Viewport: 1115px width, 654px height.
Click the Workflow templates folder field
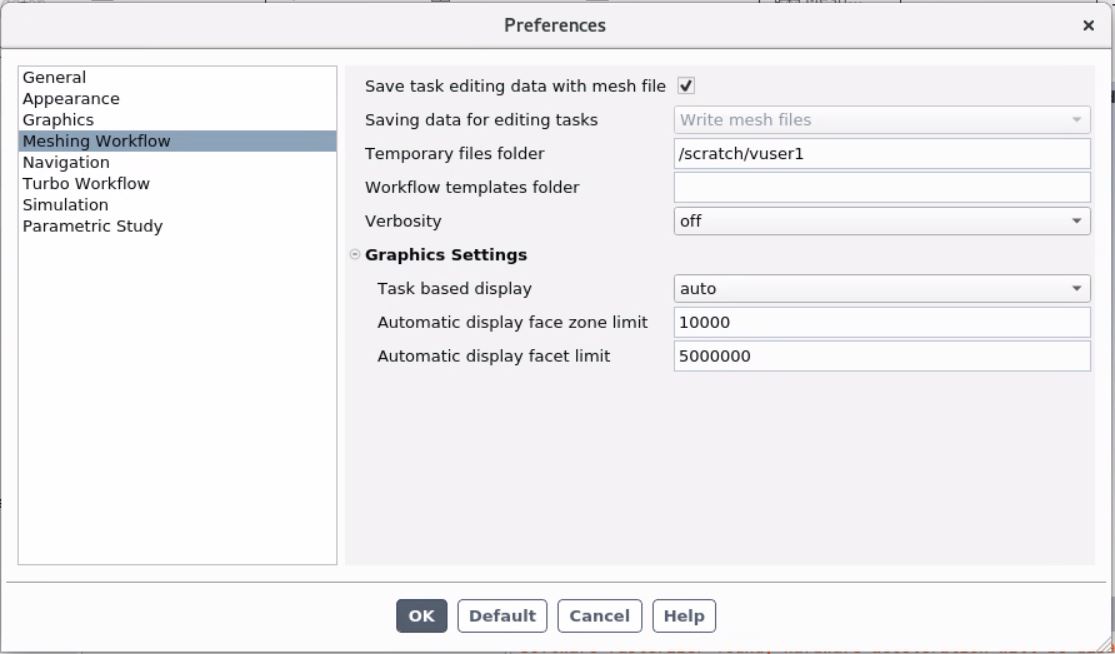coord(883,187)
